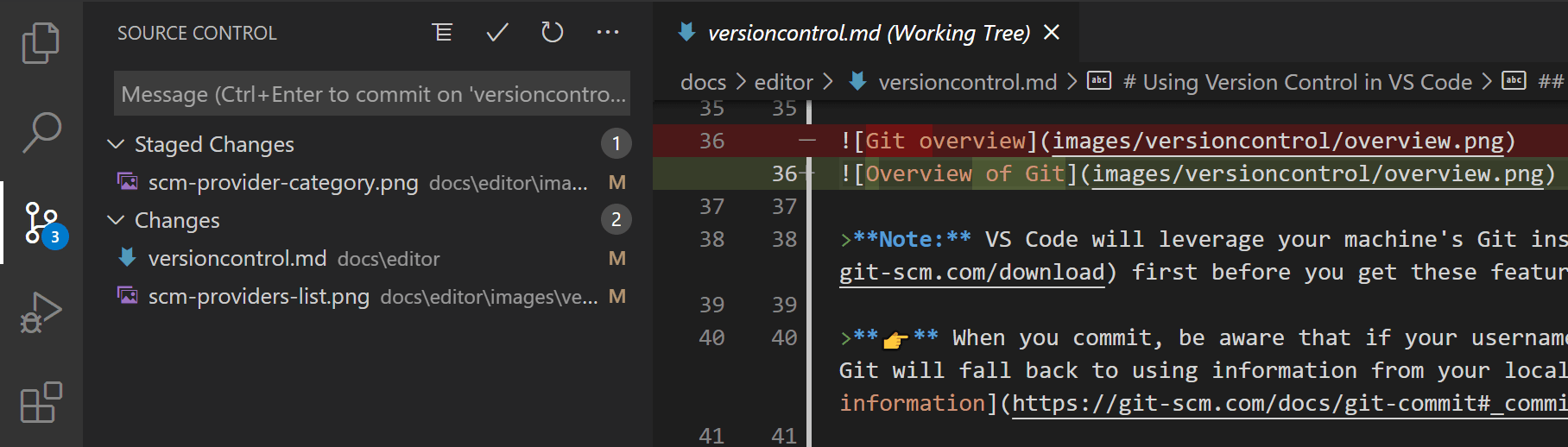
Task: Select scm-providers-list.png in Changes
Action: pos(259,297)
